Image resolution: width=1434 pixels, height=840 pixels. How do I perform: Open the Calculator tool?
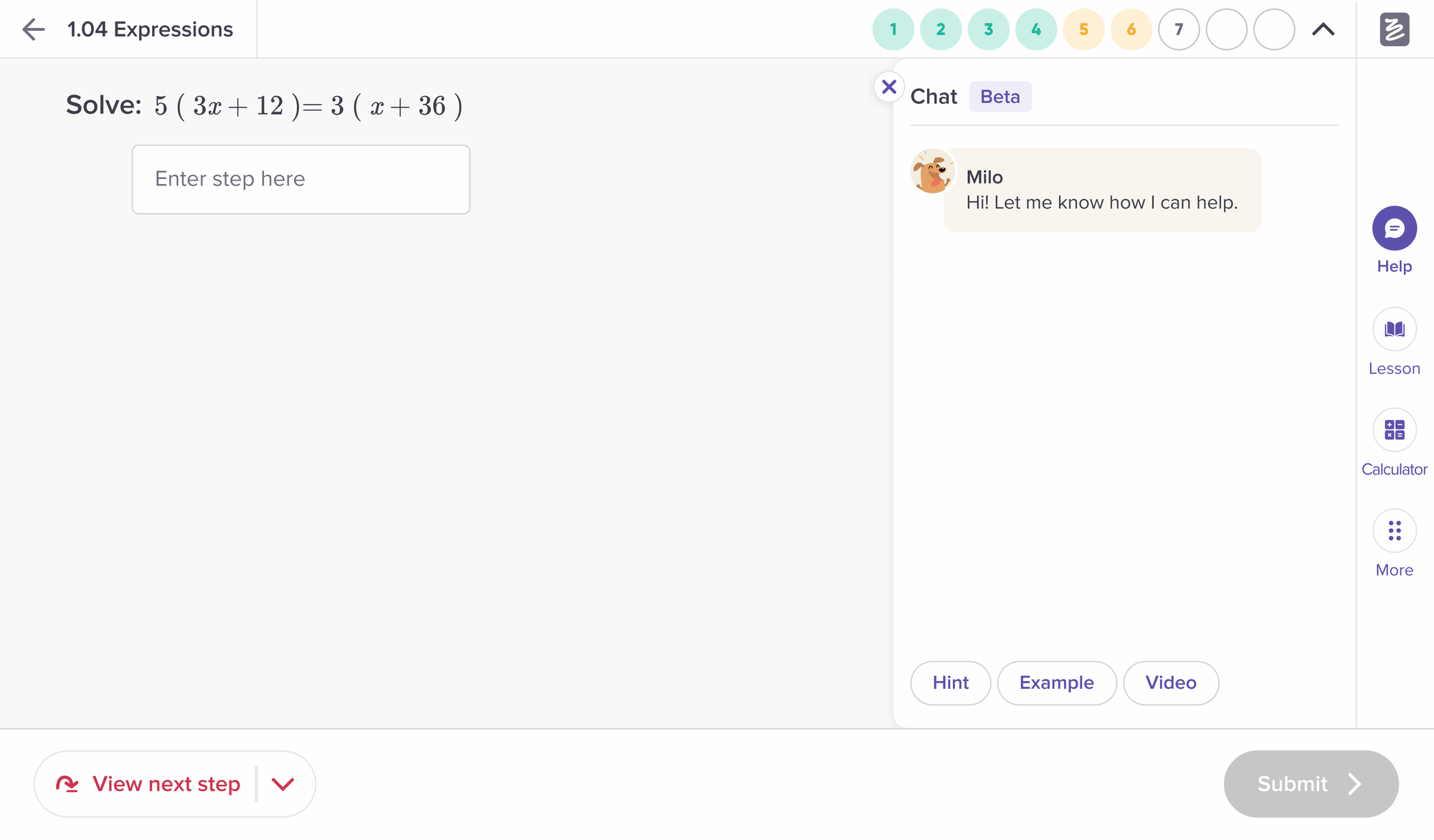pos(1394,430)
